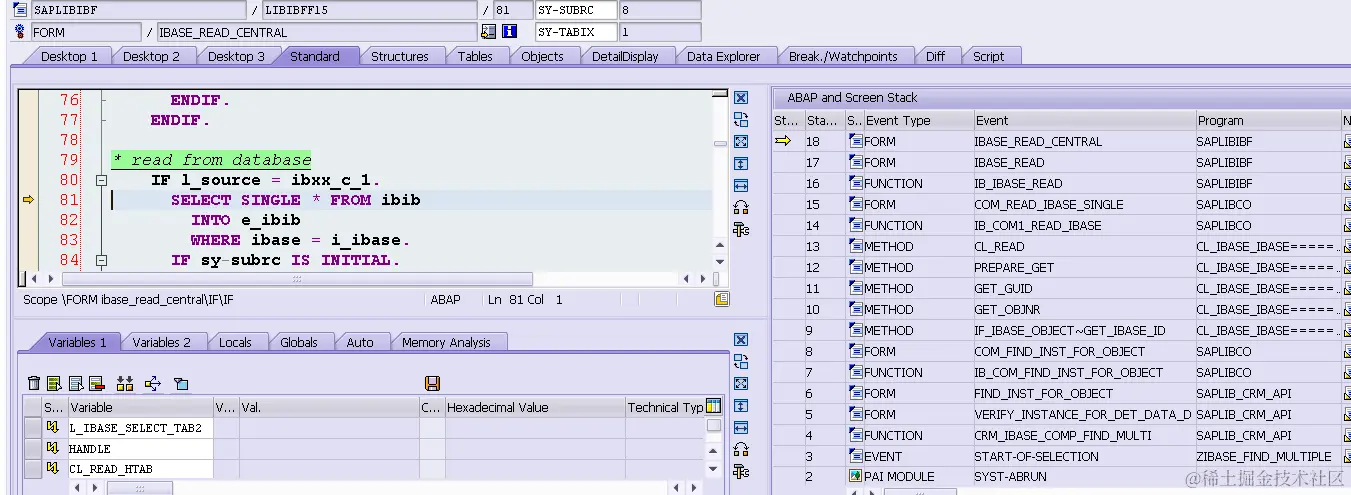Click the comment line 'read from database'
This screenshot has width=1351, height=495.
click(x=211, y=160)
